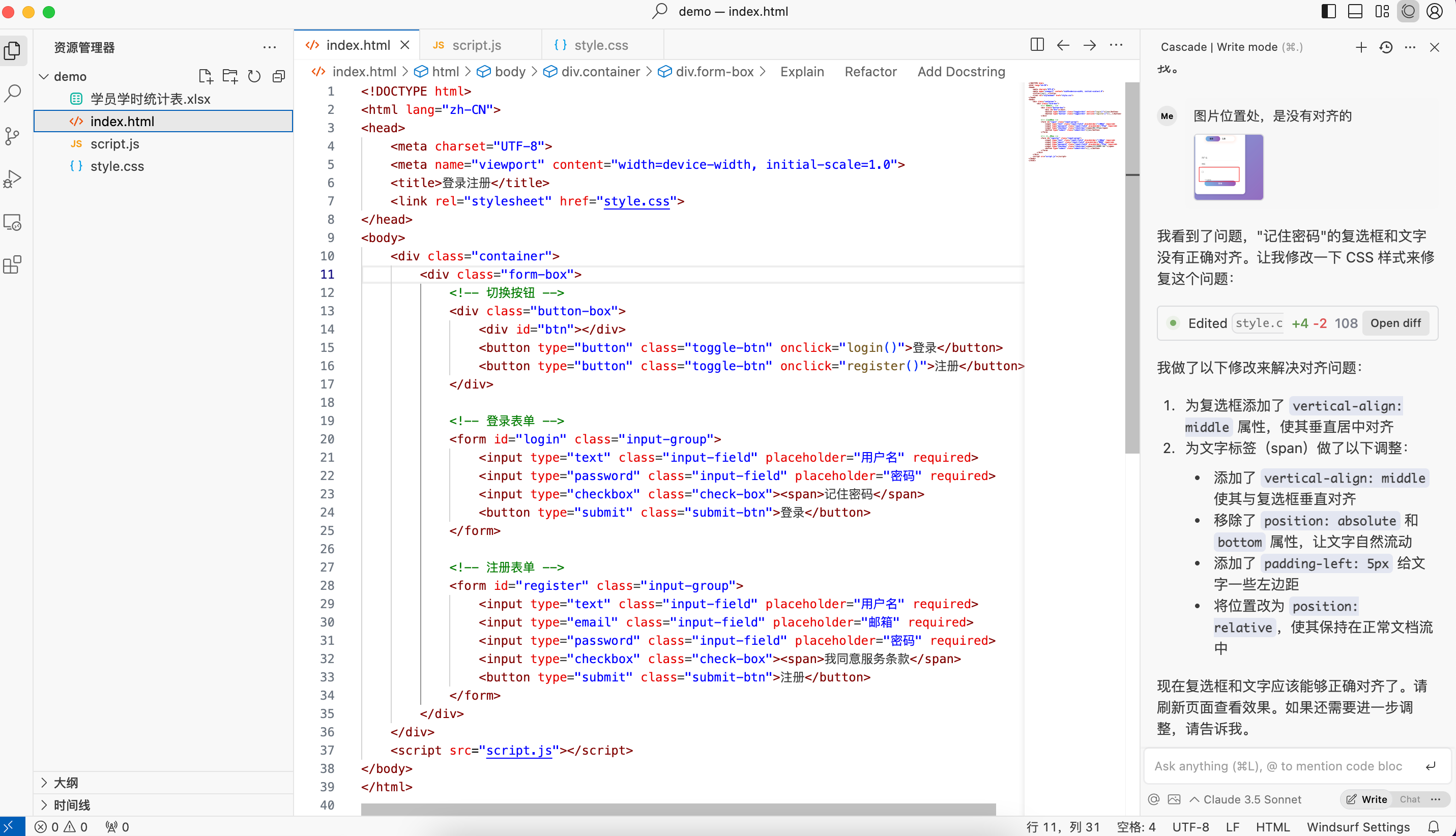The image size is (1456, 836).
Task: Click the editor horizontal scrollbar
Action: [678, 809]
